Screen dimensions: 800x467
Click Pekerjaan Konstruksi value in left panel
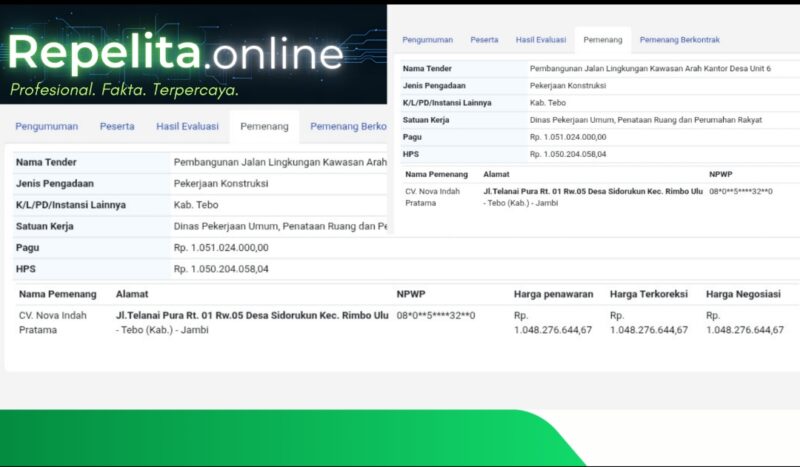(221, 184)
